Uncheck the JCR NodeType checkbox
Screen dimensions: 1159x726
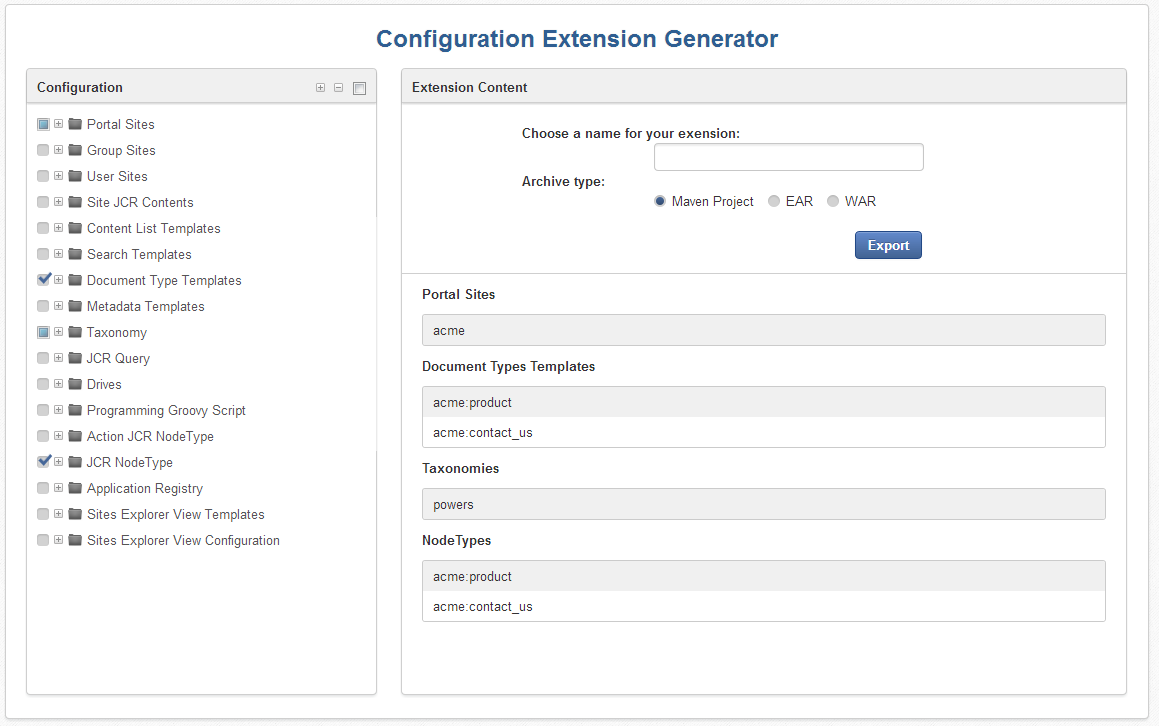(44, 462)
